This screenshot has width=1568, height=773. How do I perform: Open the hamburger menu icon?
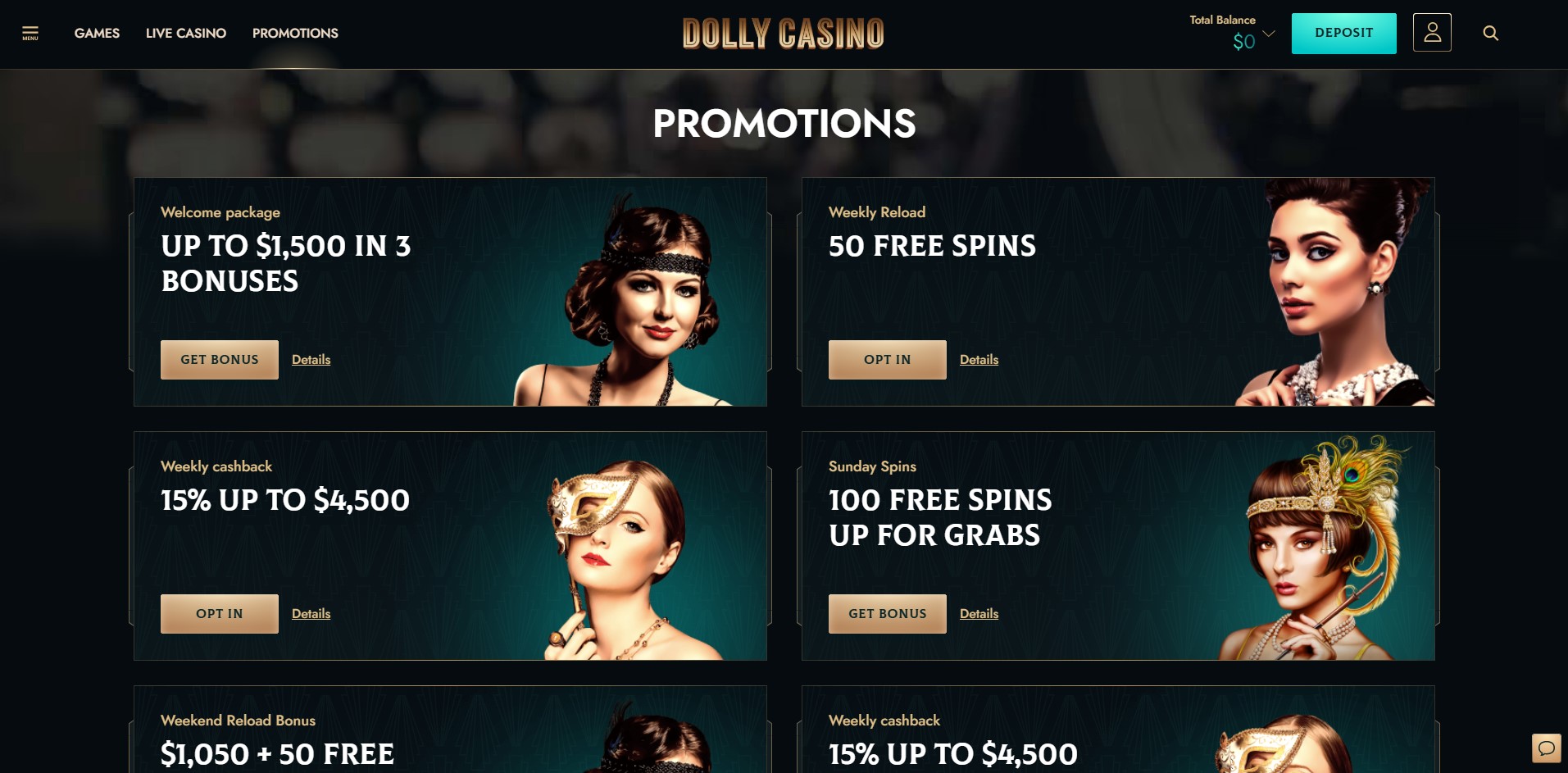(x=30, y=34)
